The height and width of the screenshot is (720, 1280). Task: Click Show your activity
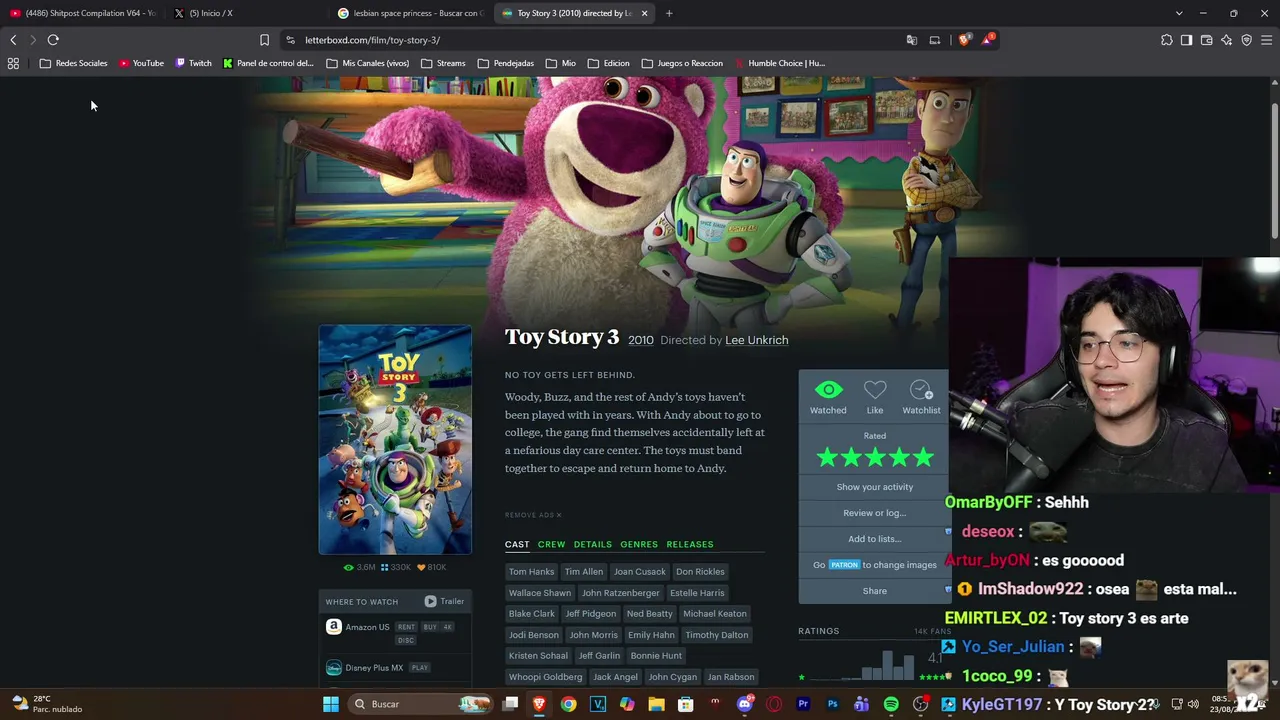[x=875, y=487]
